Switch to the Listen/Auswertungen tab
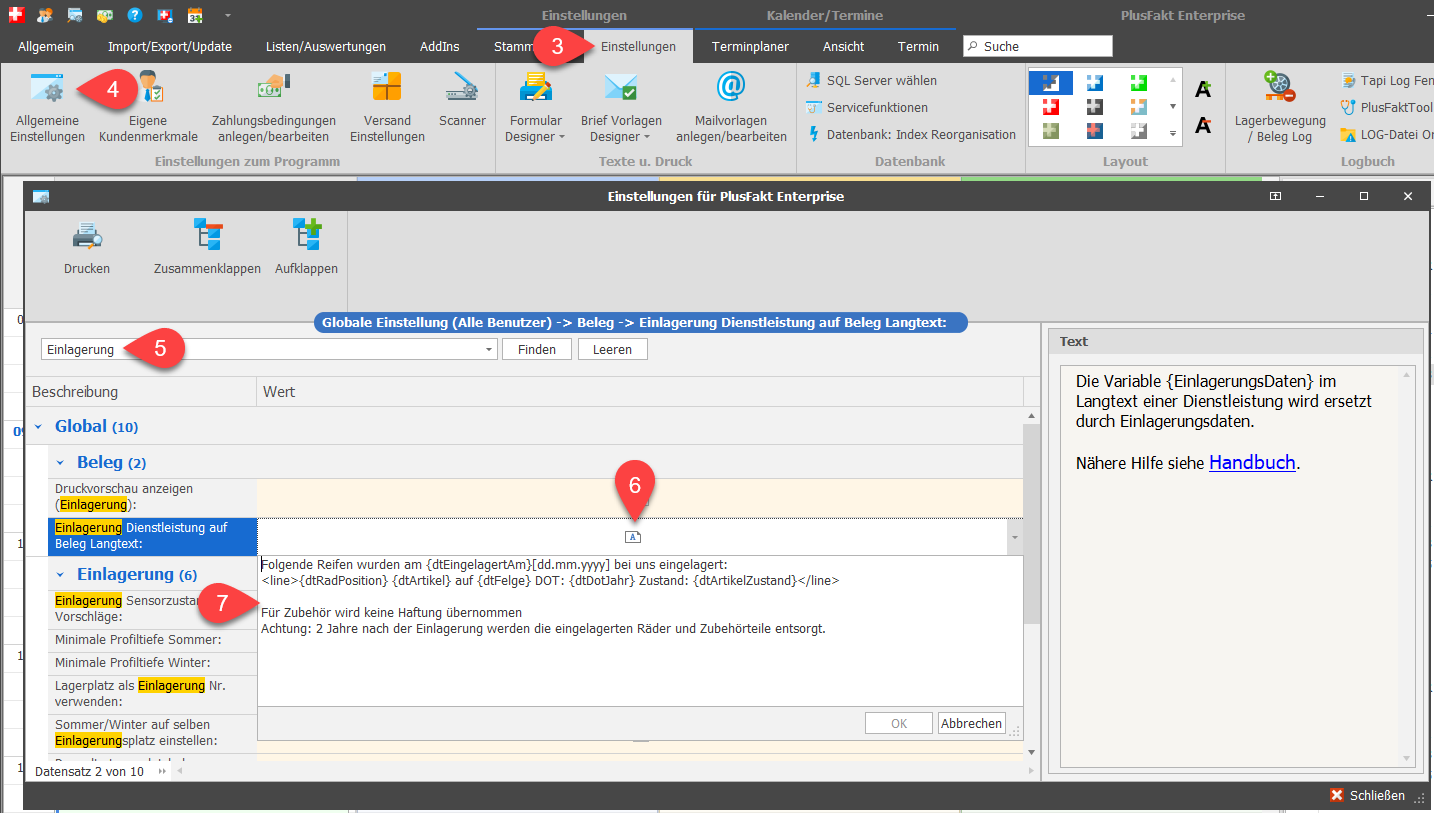The width and height of the screenshot is (1434, 813). pyautogui.click(x=326, y=46)
